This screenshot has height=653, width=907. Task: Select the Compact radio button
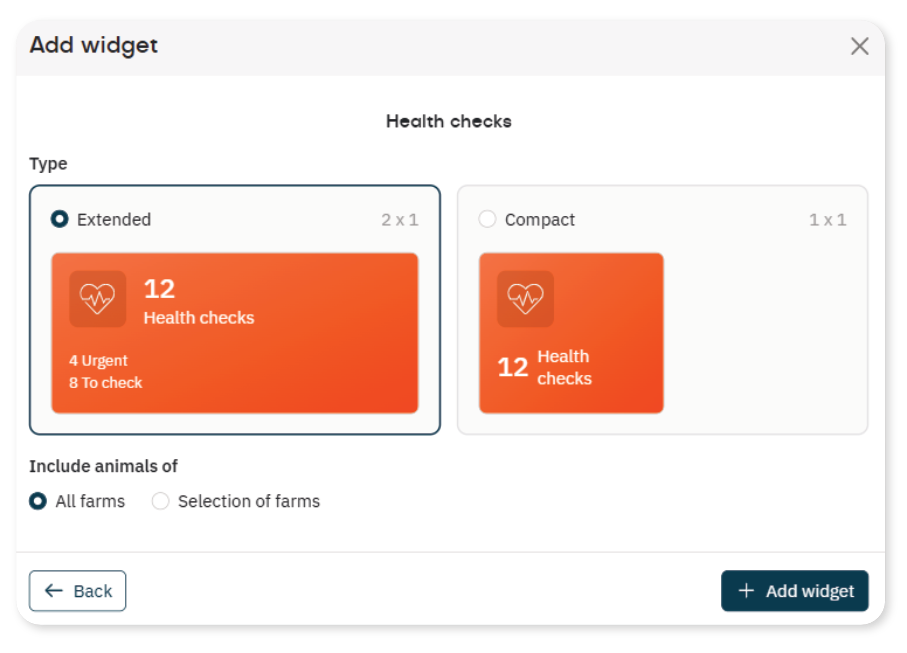[x=487, y=219]
